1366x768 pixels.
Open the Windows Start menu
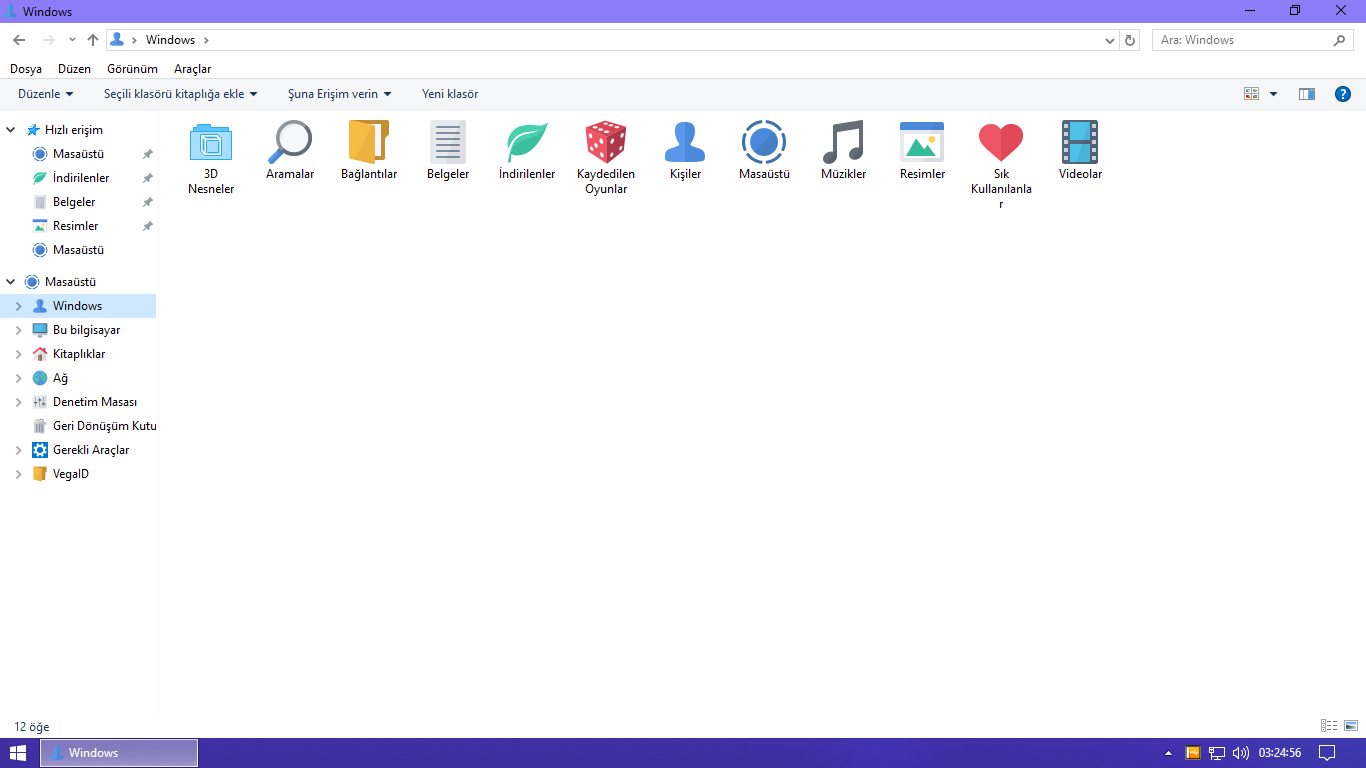(x=18, y=753)
